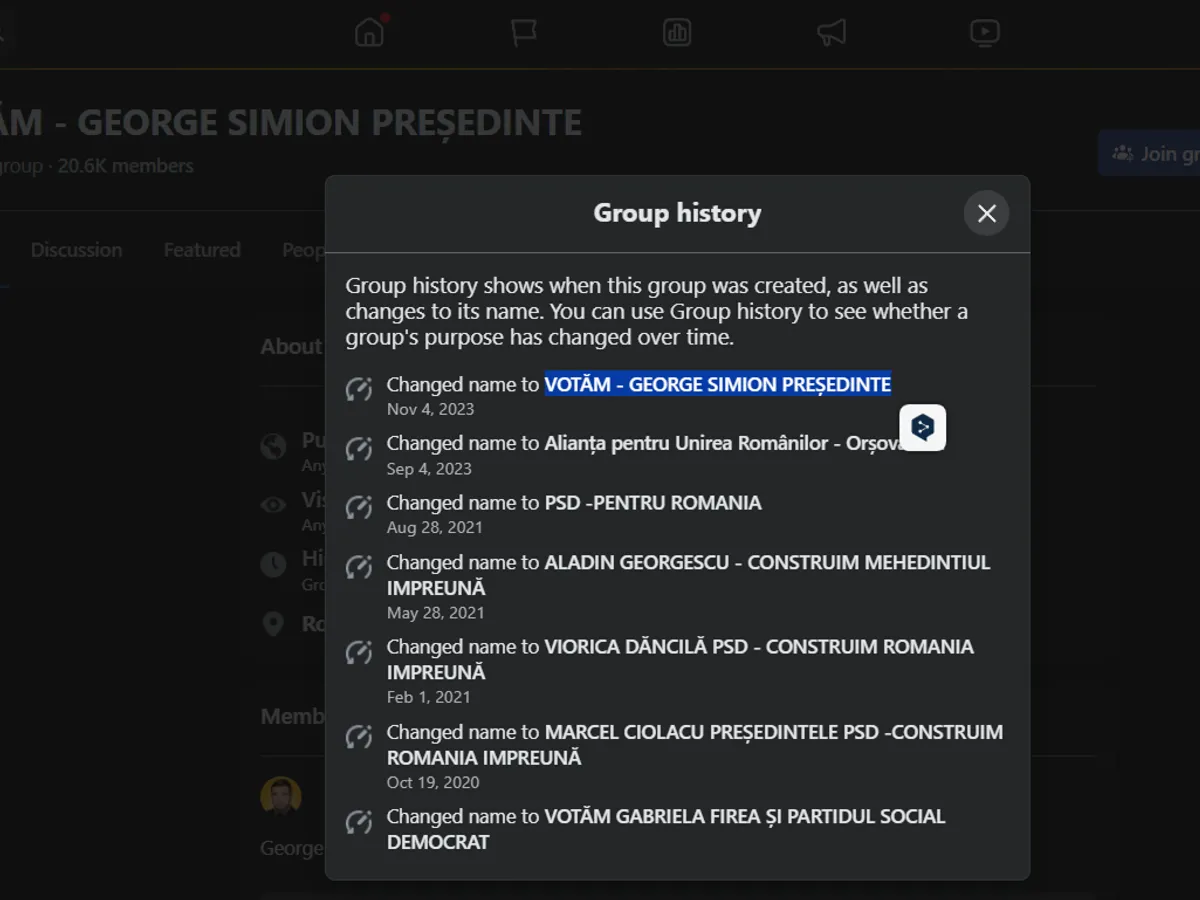
Task: Open the Featured tab
Action: click(202, 250)
